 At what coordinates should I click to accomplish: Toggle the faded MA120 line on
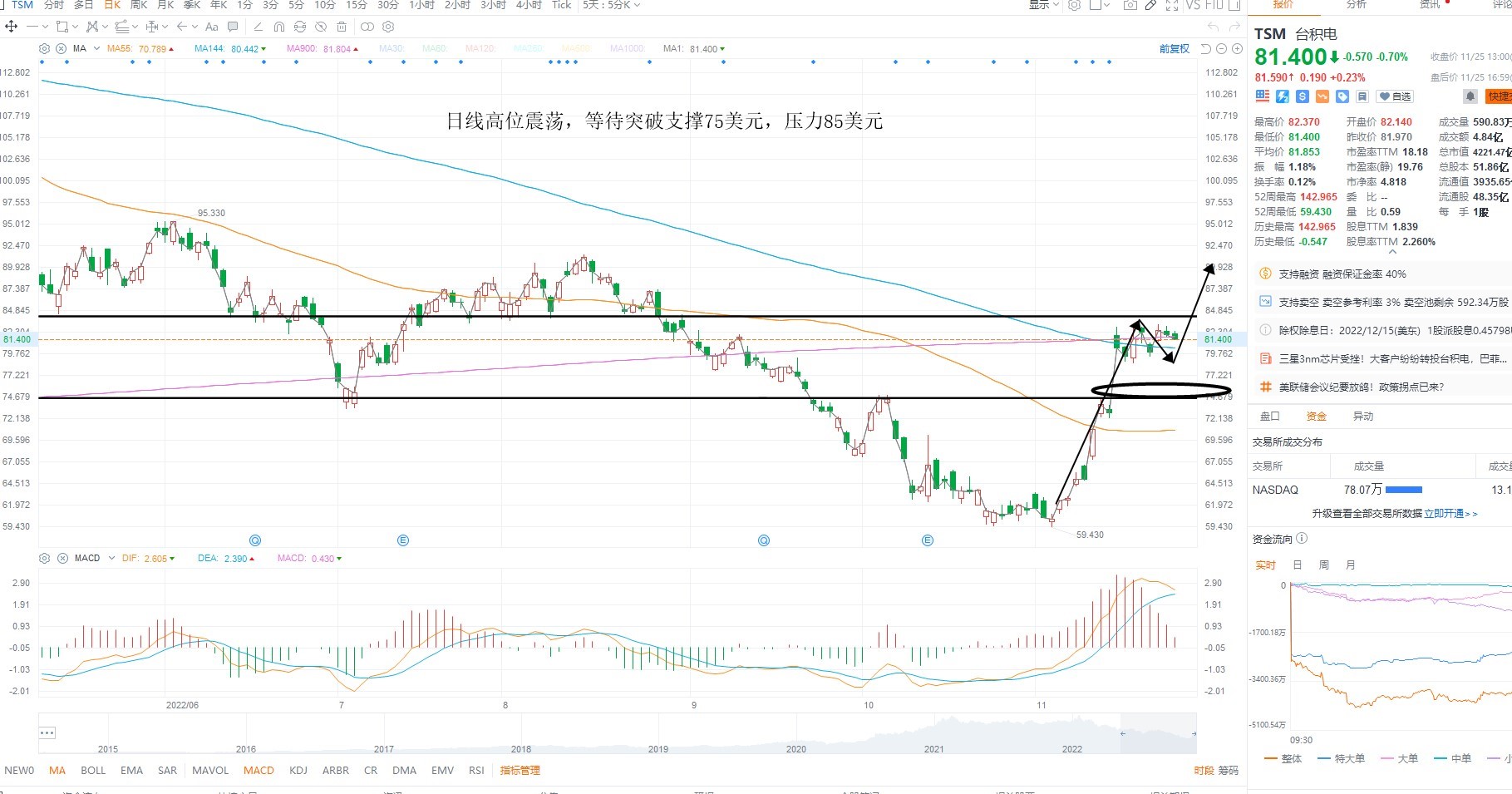point(480,49)
